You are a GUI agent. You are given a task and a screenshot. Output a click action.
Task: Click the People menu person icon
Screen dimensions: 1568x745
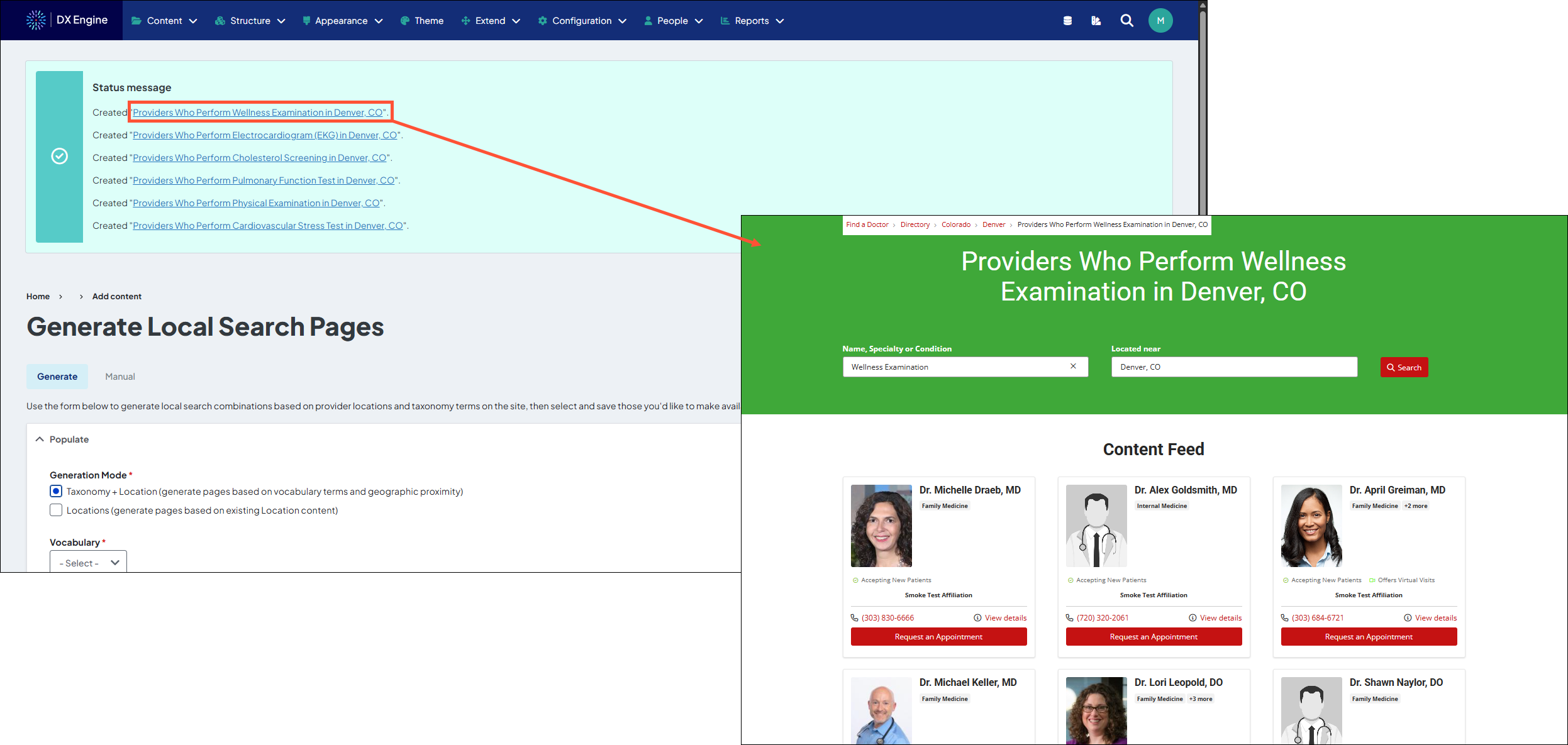(648, 20)
